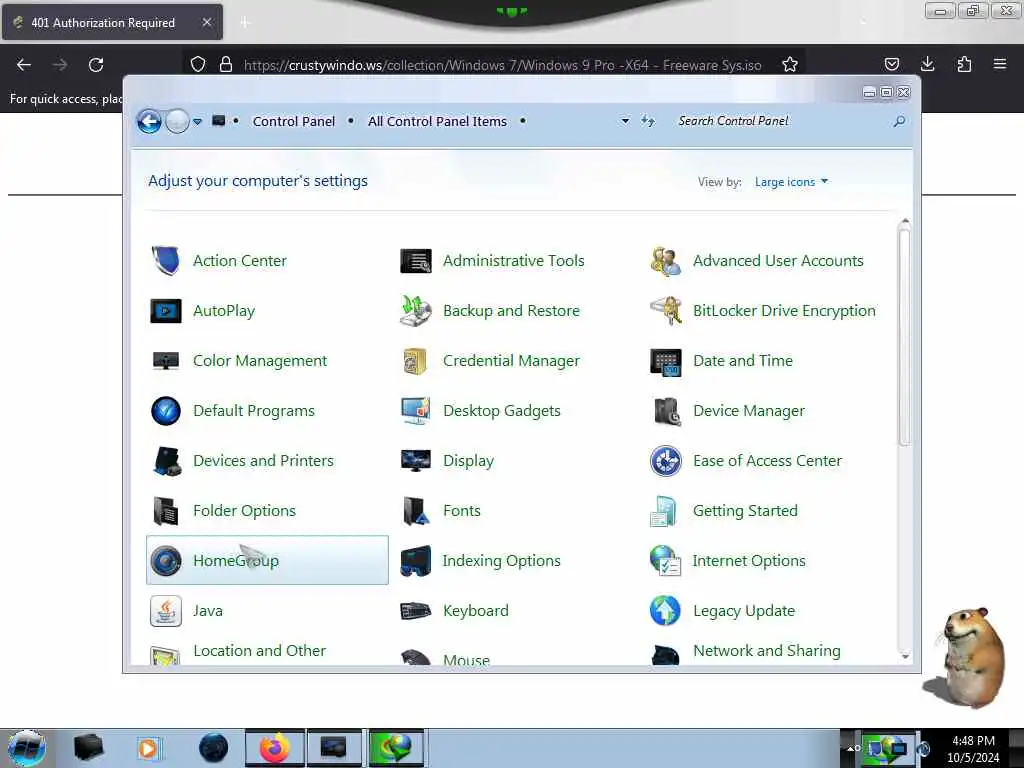
Task: Click the AutoPlay icon
Action: (x=166, y=311)
